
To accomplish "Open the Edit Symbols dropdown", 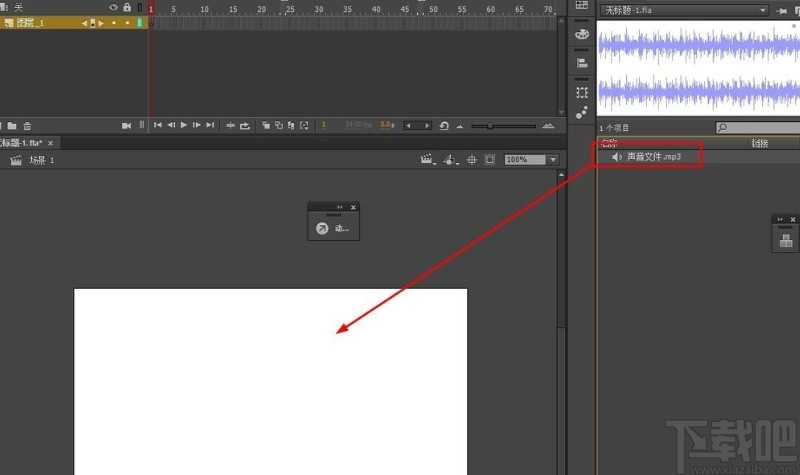I will tap(451, 160).
